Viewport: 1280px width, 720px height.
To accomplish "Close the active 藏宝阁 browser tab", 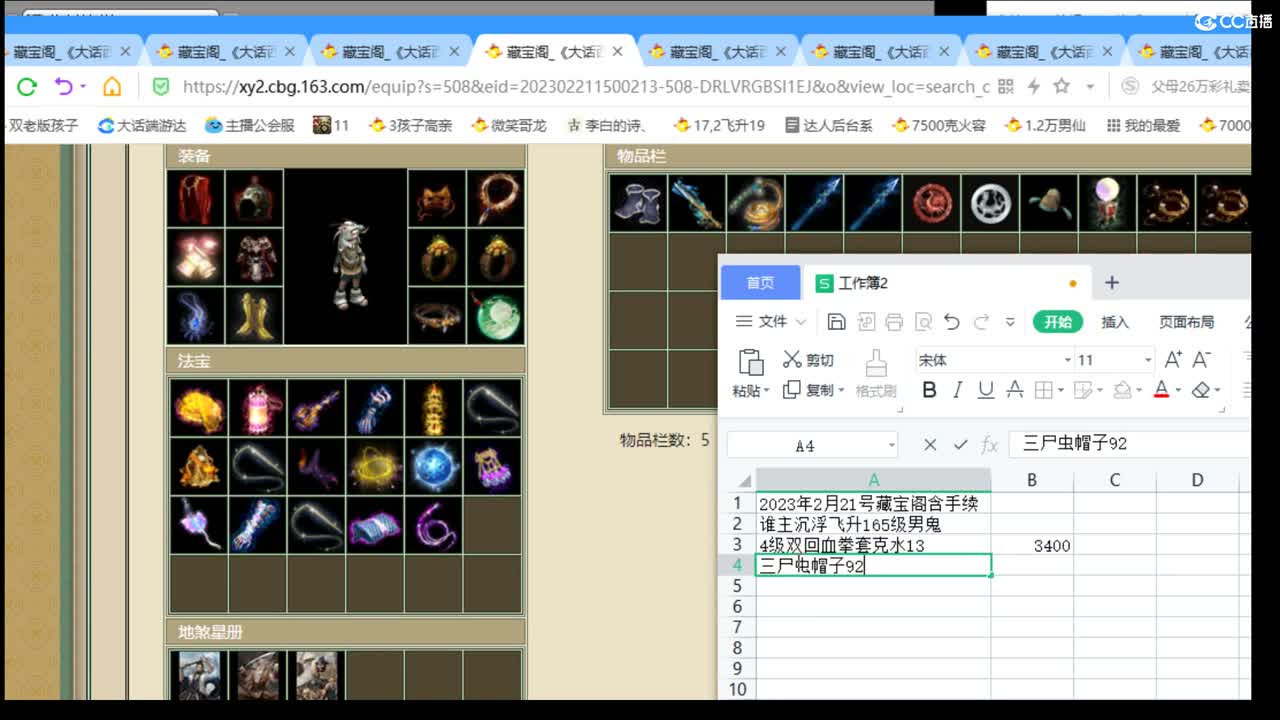I will (617, 51).
